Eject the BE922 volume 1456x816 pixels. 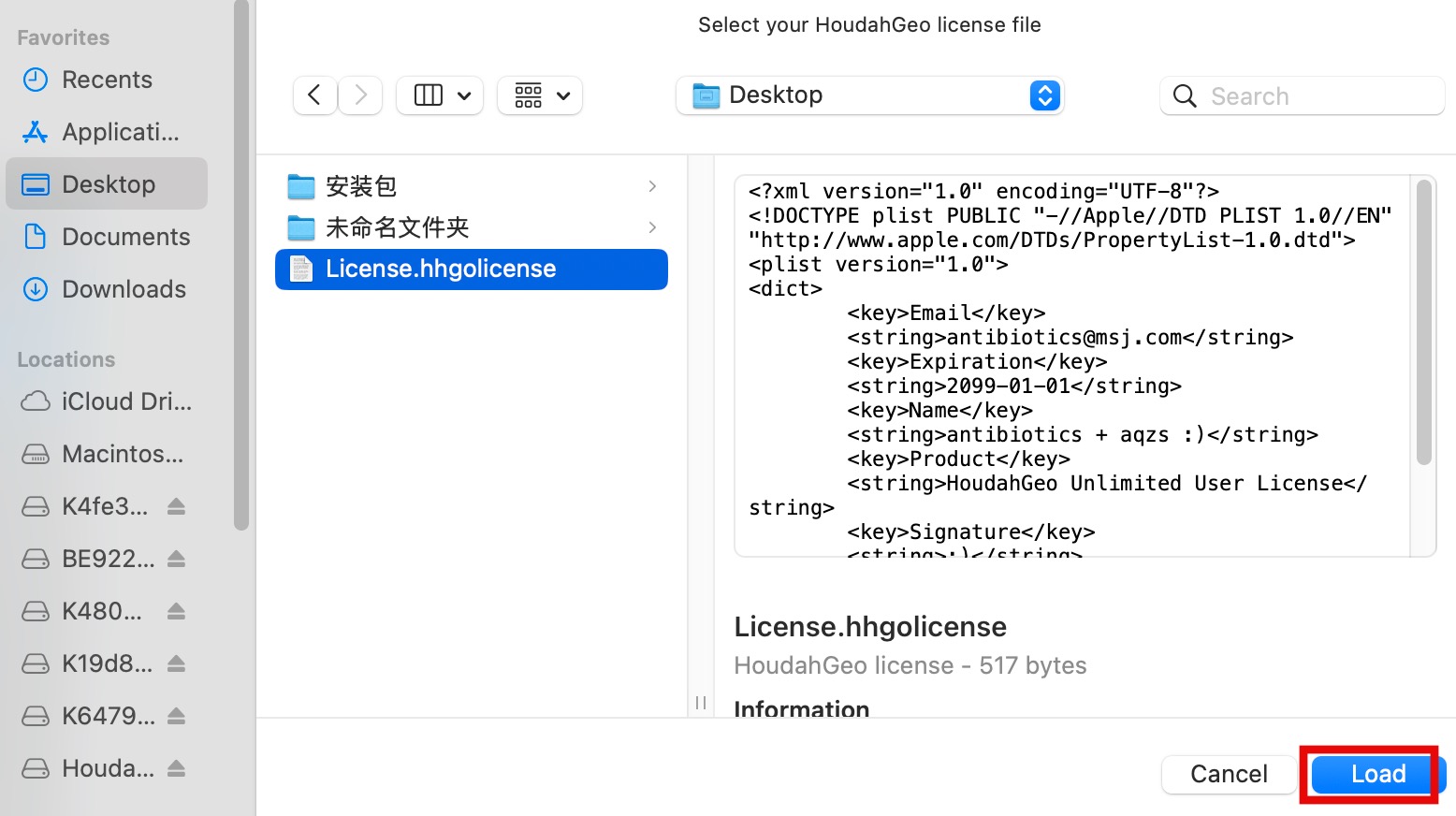(x=176, y=559)
